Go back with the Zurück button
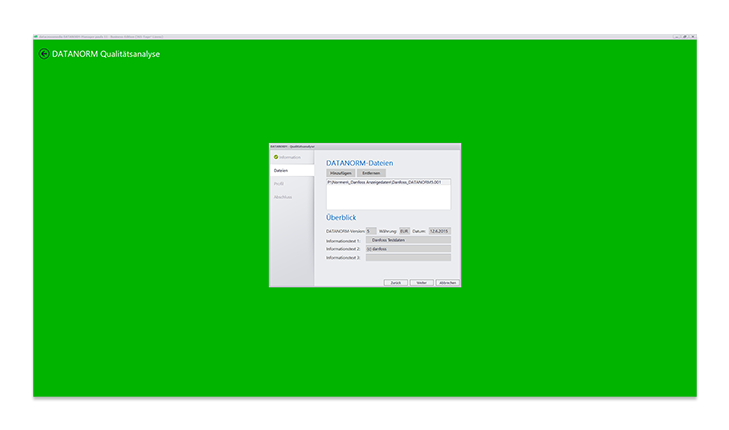729x430 pixels. [x=396, y=283]
